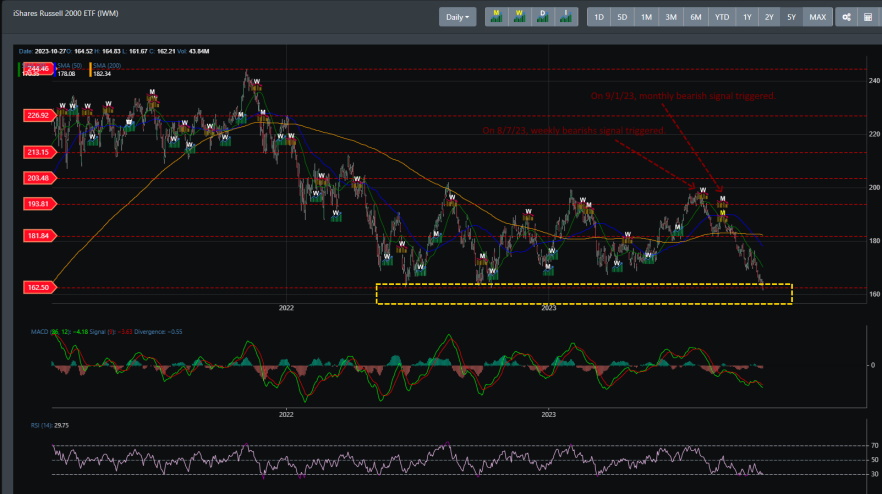The image size is (882, 494).
Task: Select the 1D time range
Action: click(x=599, y=17)
